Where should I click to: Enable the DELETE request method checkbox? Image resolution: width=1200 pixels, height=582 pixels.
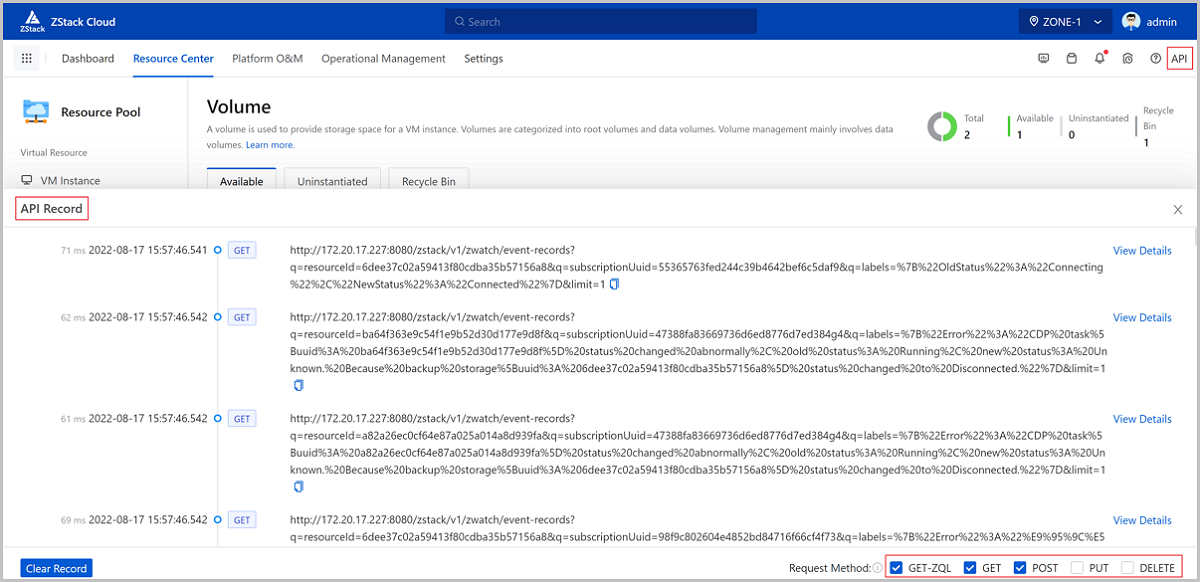(x=1127, y=568)
